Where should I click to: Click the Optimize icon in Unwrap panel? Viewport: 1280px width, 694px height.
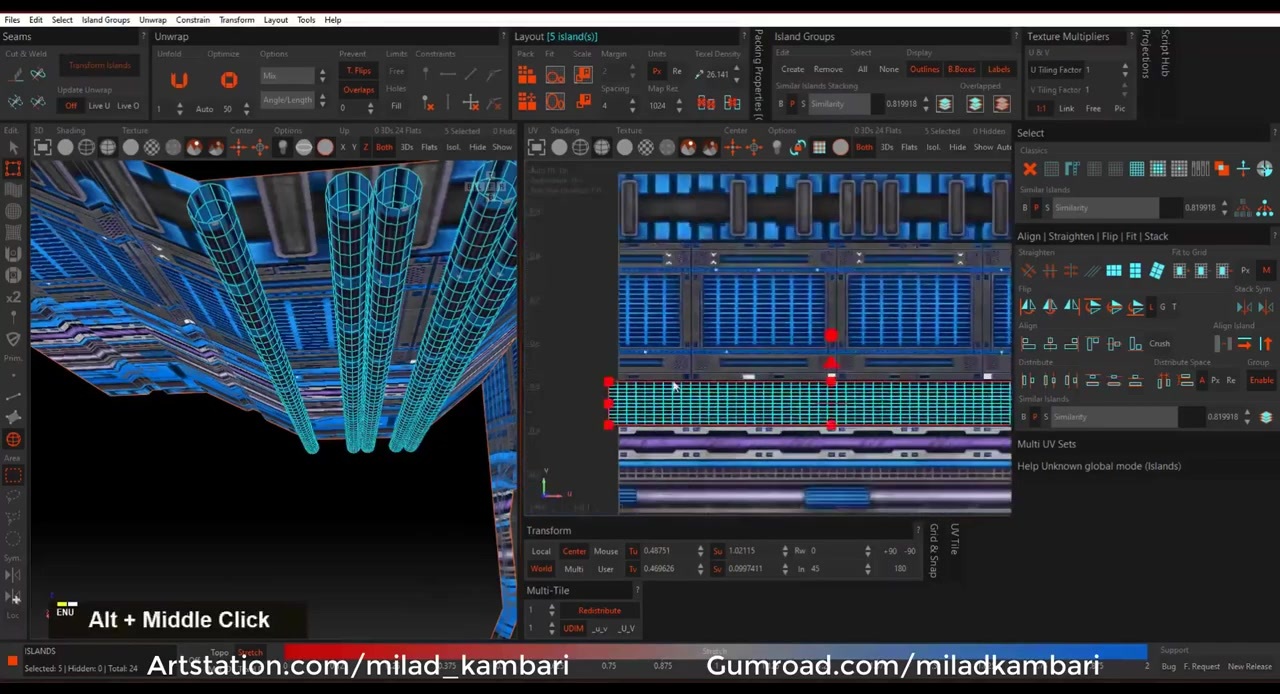pos(229,80)
